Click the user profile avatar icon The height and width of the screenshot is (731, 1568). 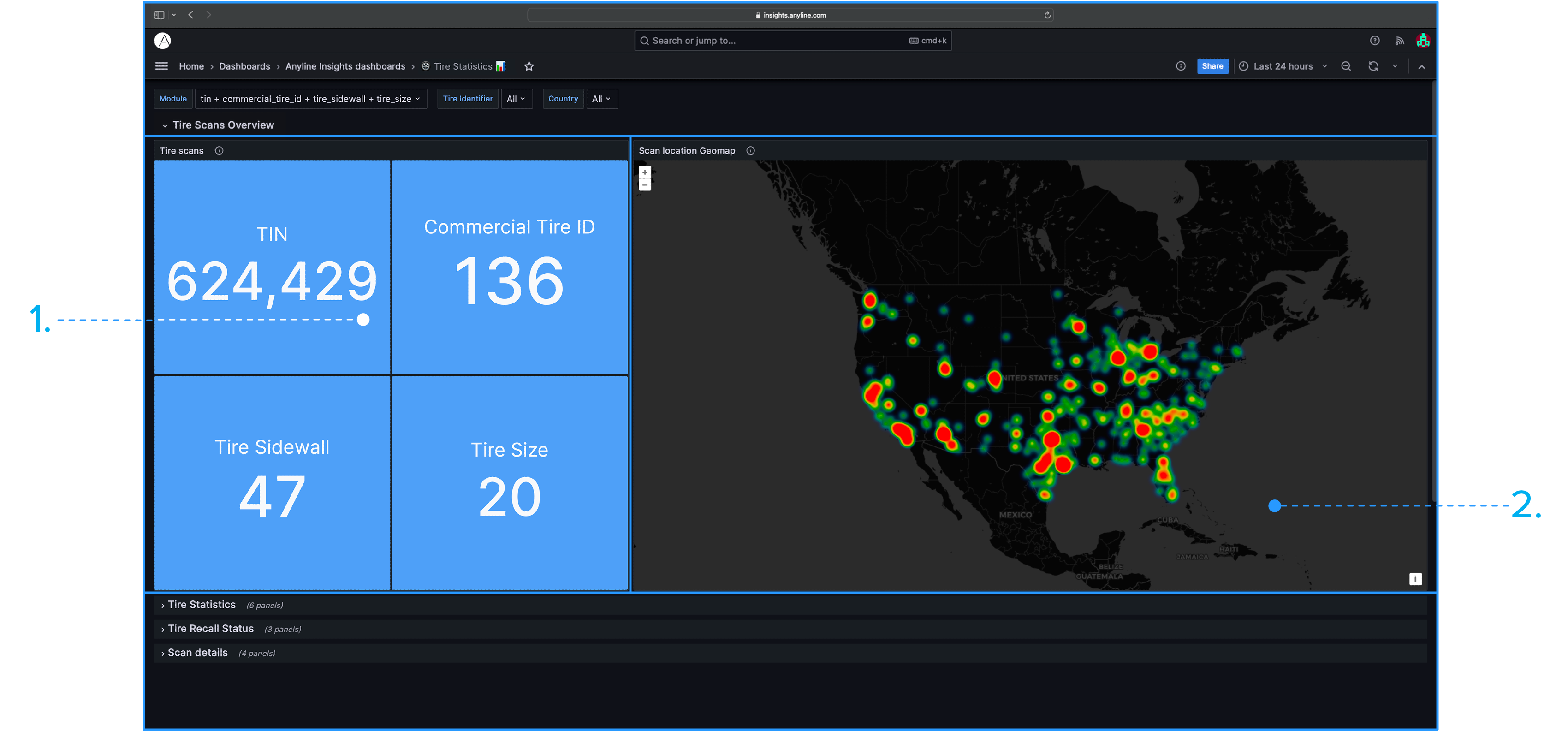(1423, 41)
